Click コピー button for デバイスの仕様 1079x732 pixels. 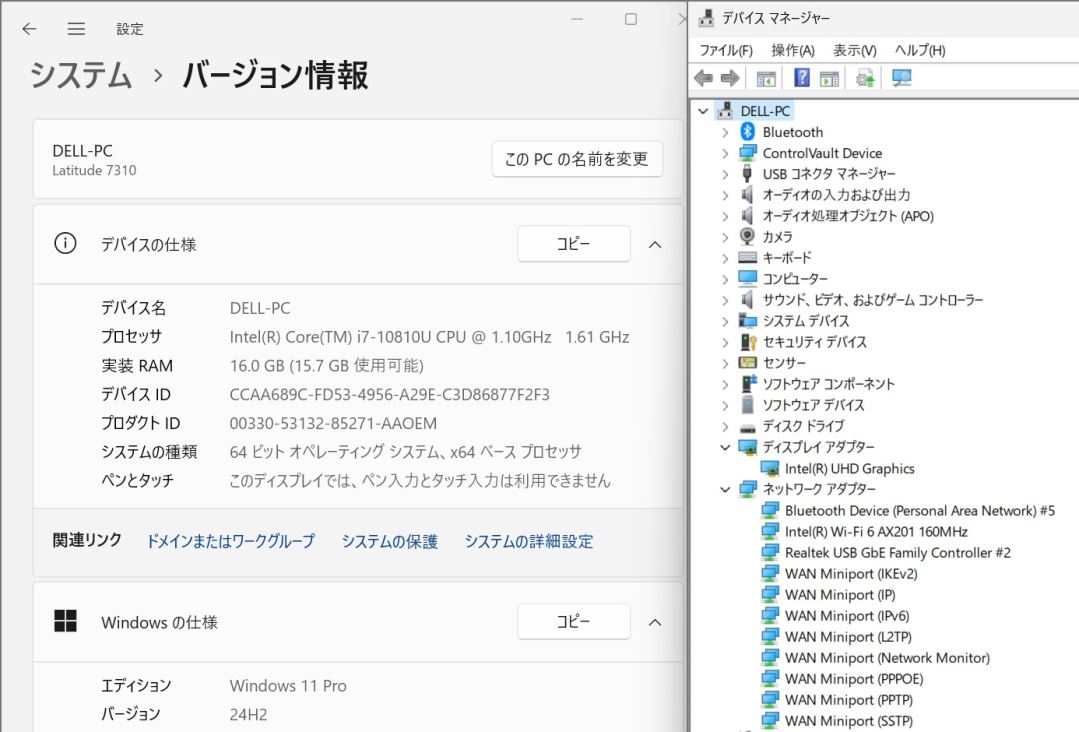pos(573,244)
